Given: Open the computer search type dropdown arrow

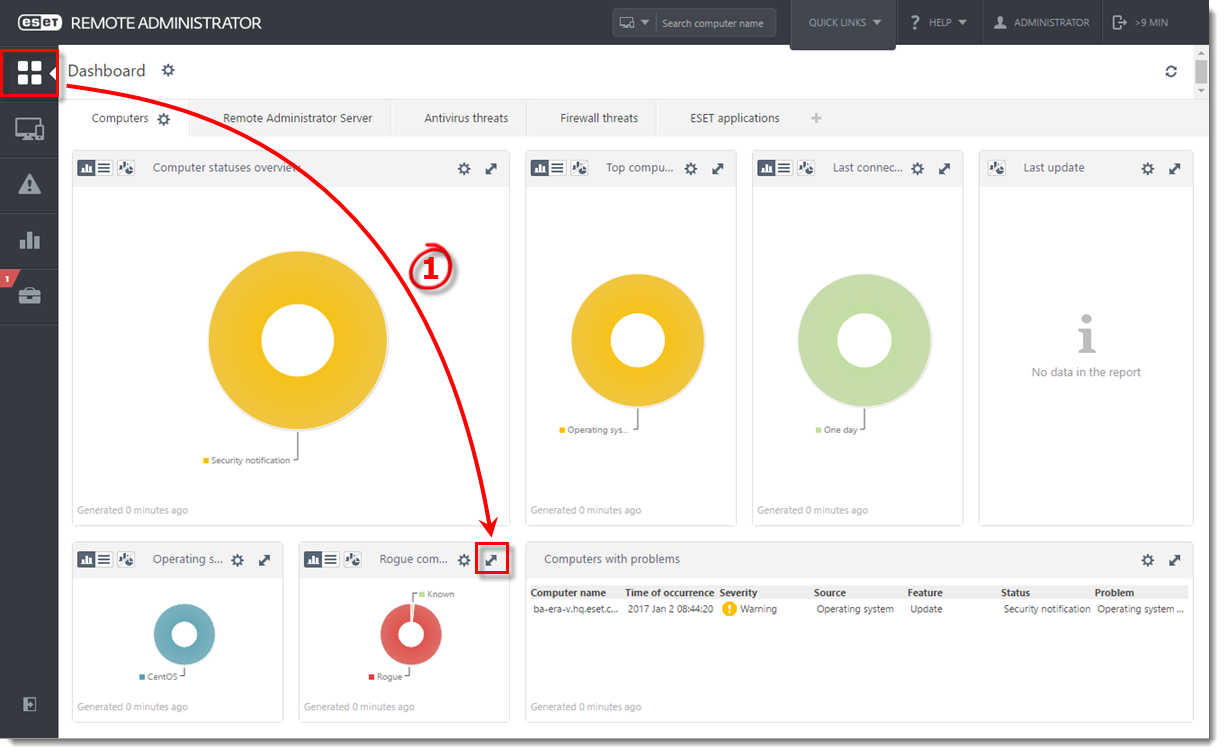Looking at the screenshot, I should coord(645,22).
